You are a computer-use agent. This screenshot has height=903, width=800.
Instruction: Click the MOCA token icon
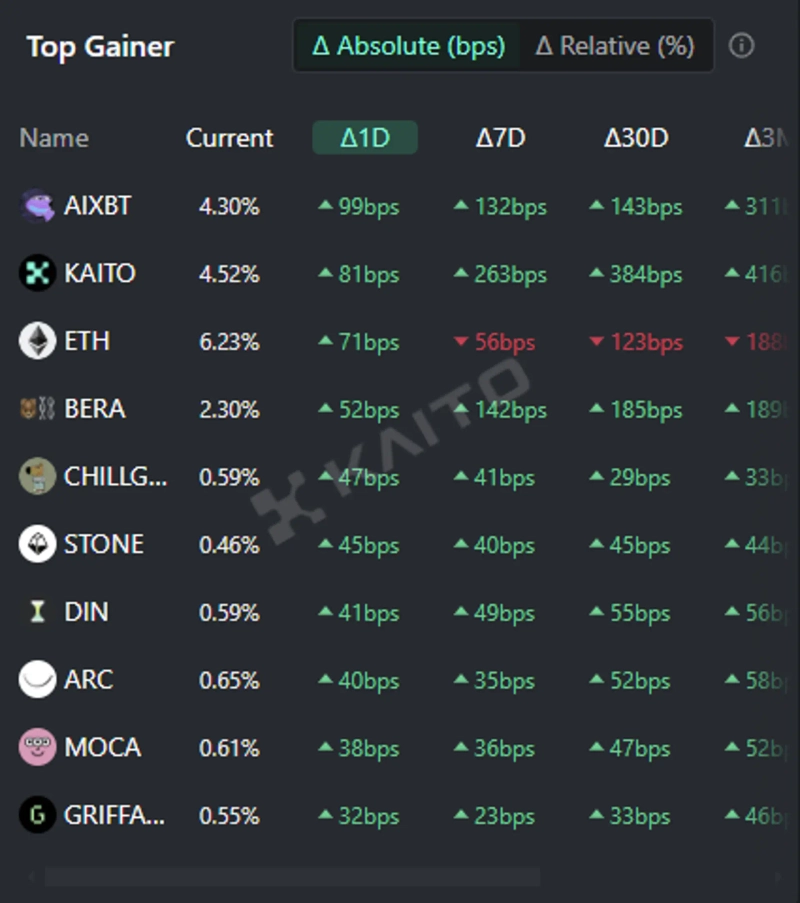(x=37, y=747)
